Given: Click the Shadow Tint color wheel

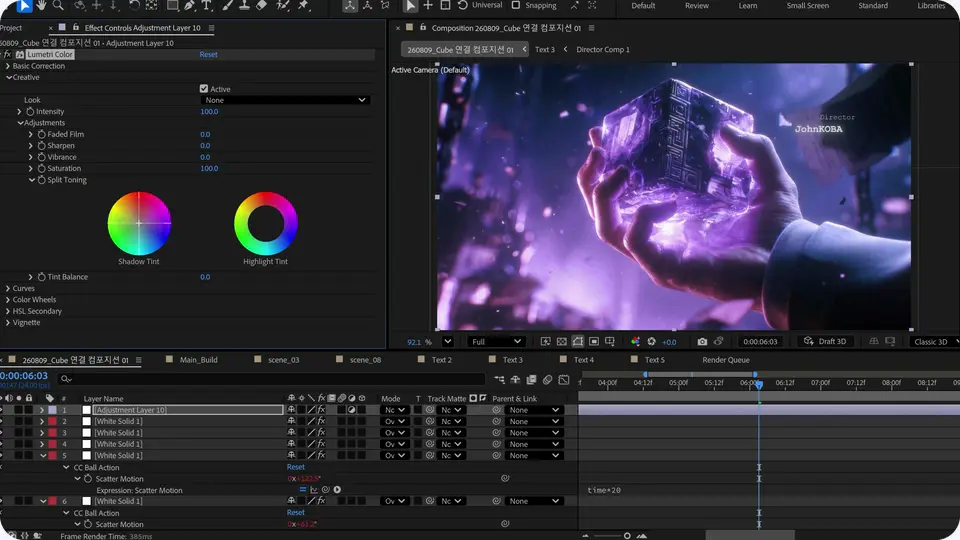Looking at the screenshot, I should [x=139, y=223].
